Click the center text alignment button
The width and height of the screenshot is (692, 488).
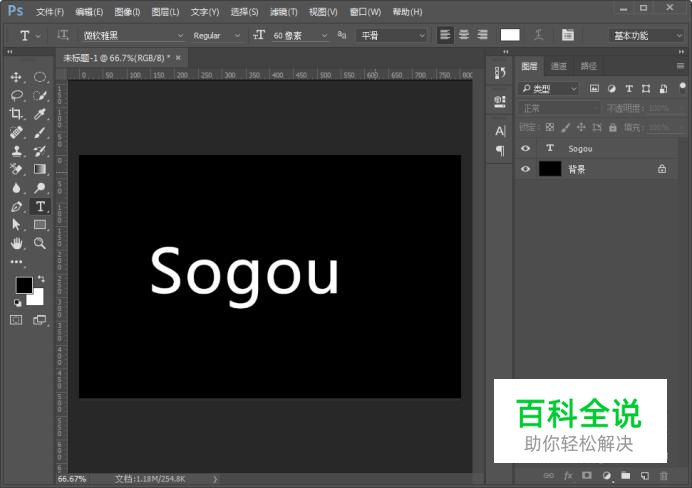coord(463,35)
